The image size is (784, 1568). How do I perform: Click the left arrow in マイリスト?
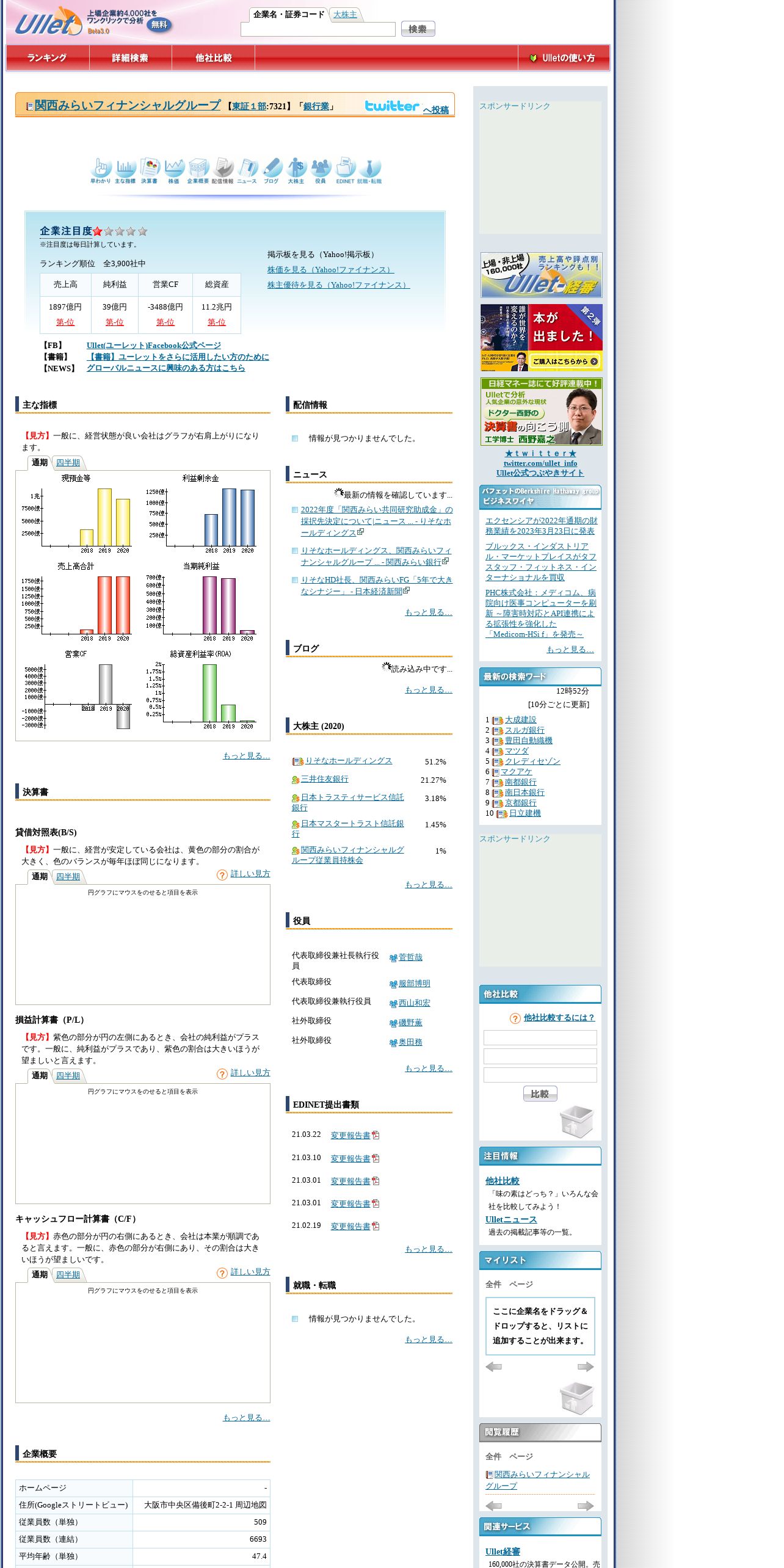493,1367
